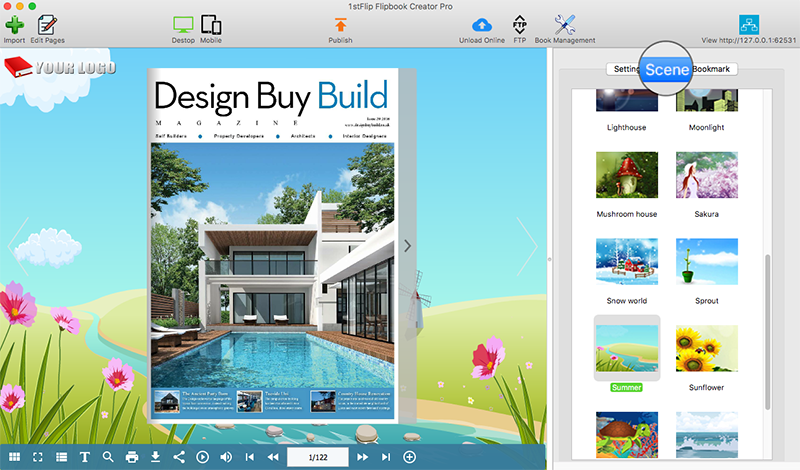Click the "Snow world" label
The image size is (800, 470).
click(x=627, y=301)
